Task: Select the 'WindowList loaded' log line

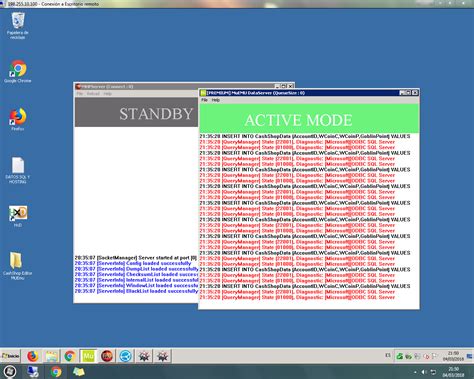Action: tap(136, 285)
